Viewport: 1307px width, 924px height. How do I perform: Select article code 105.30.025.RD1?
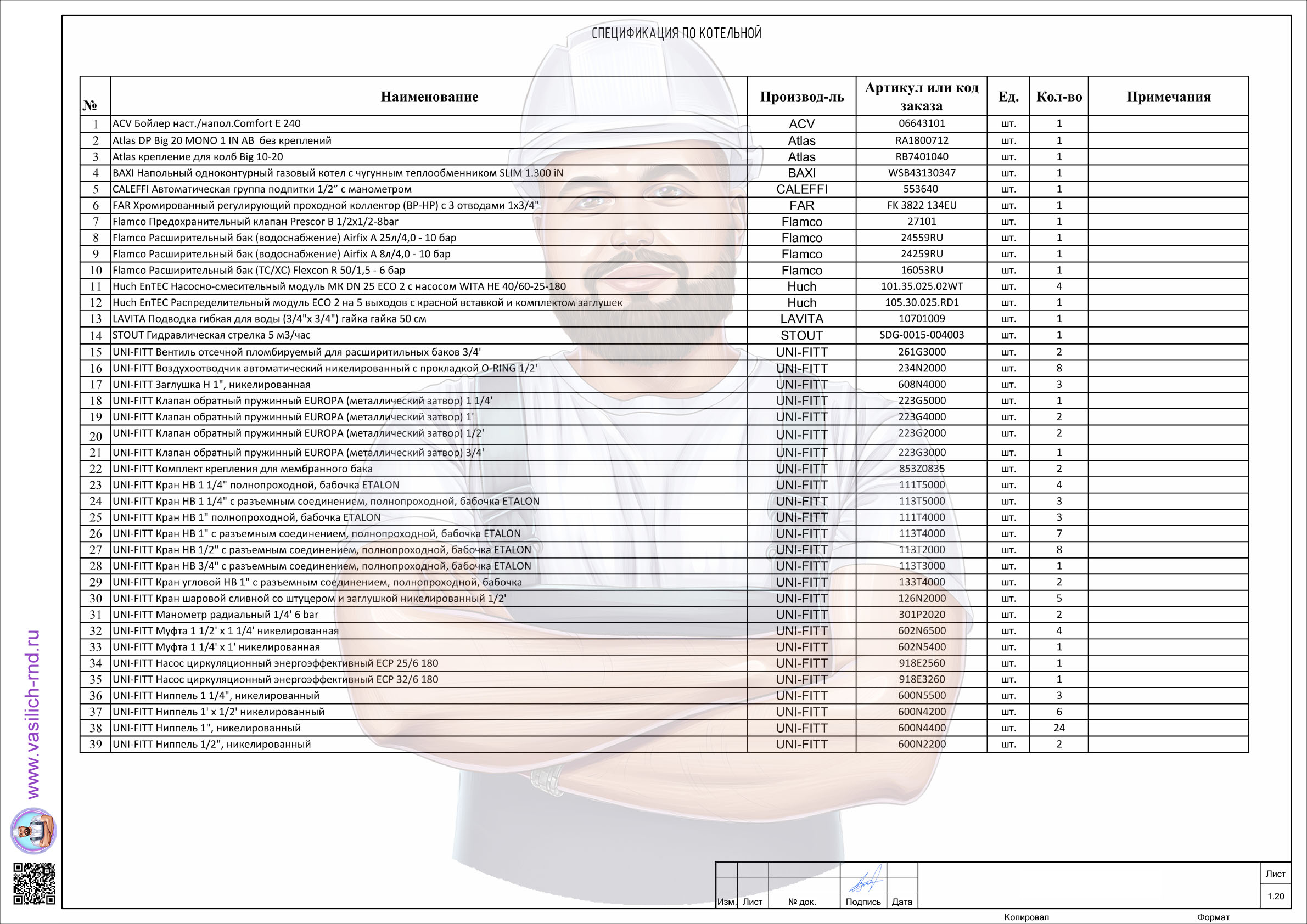(x=922, y=303)
